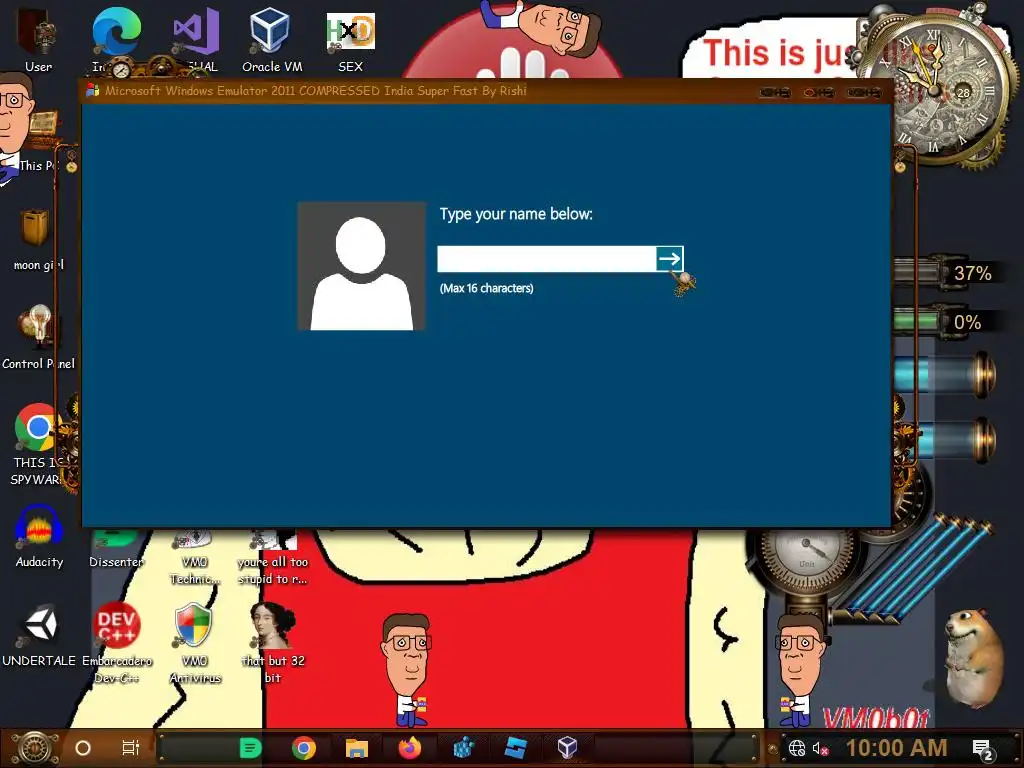Click the 10:00 AM taskbar clock
Screen dimensions: 1024x768
tap(897, 748)
